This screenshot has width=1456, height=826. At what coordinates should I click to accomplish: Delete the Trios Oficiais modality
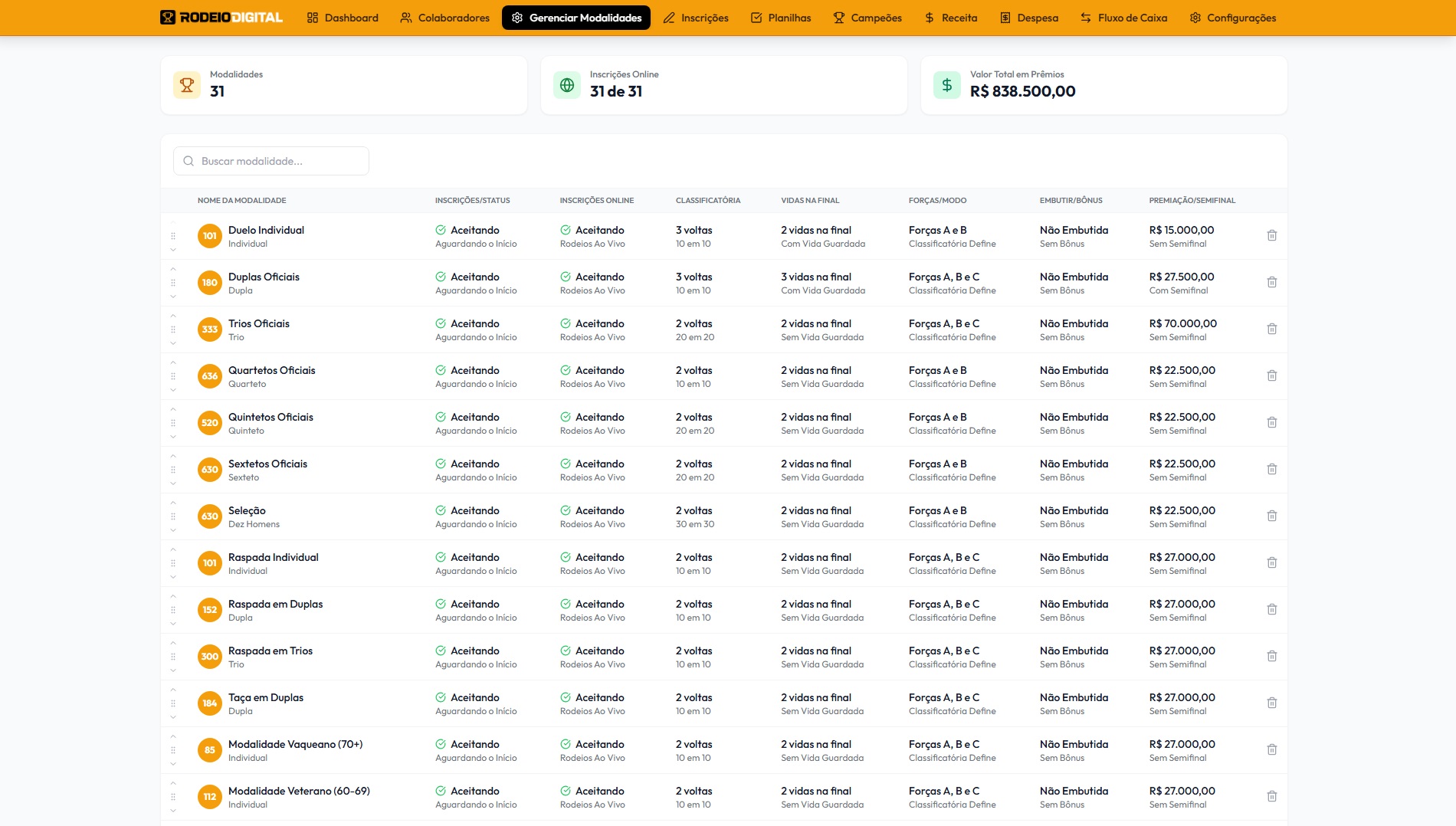tap(1271, 329)
